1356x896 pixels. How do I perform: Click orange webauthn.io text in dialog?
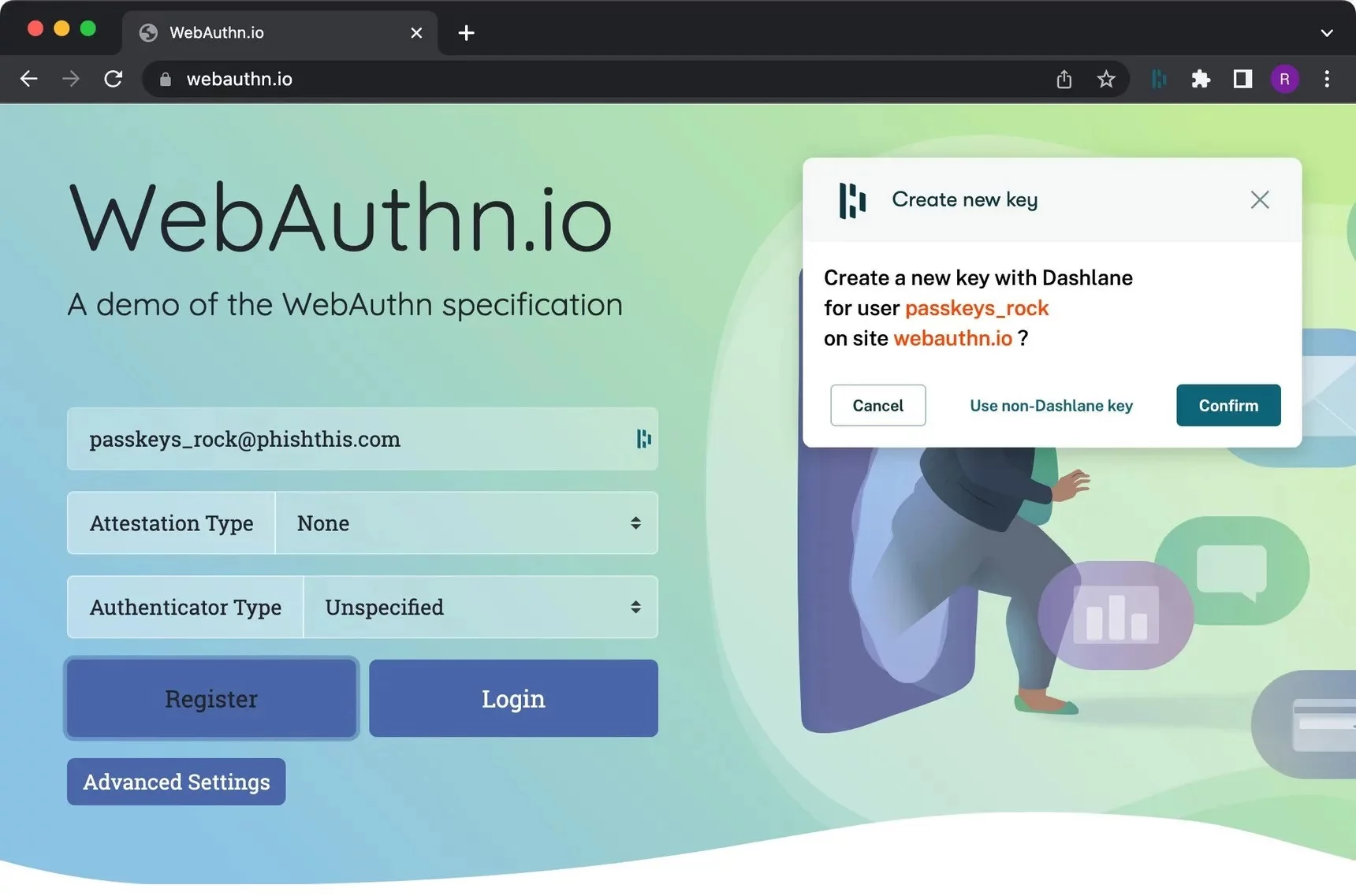point(952,338)
